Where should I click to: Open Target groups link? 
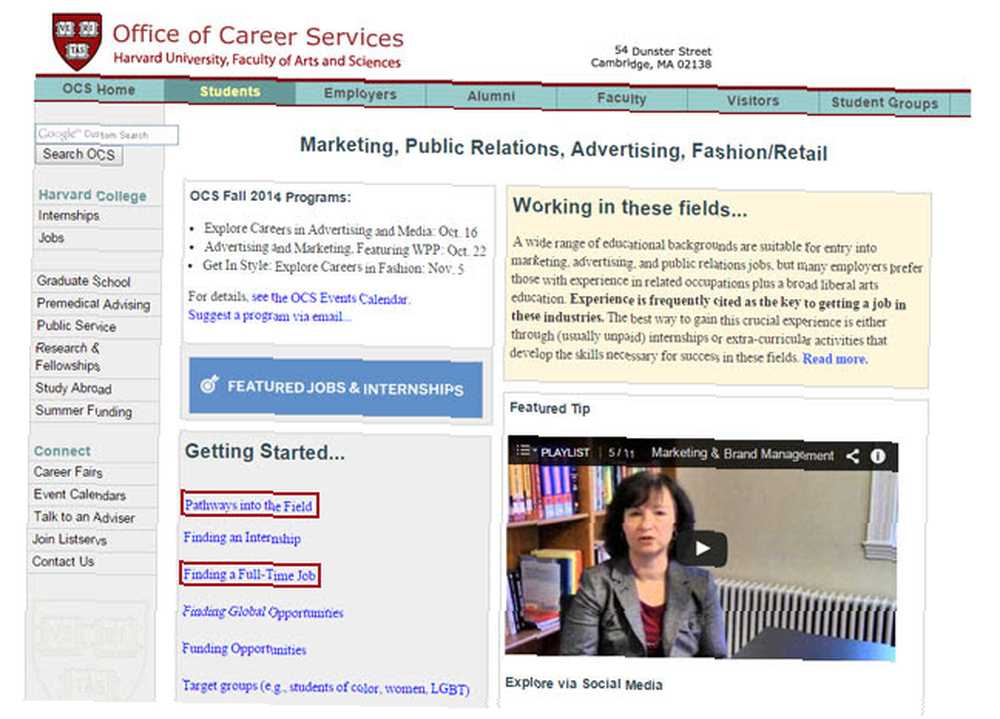[325, 687]
